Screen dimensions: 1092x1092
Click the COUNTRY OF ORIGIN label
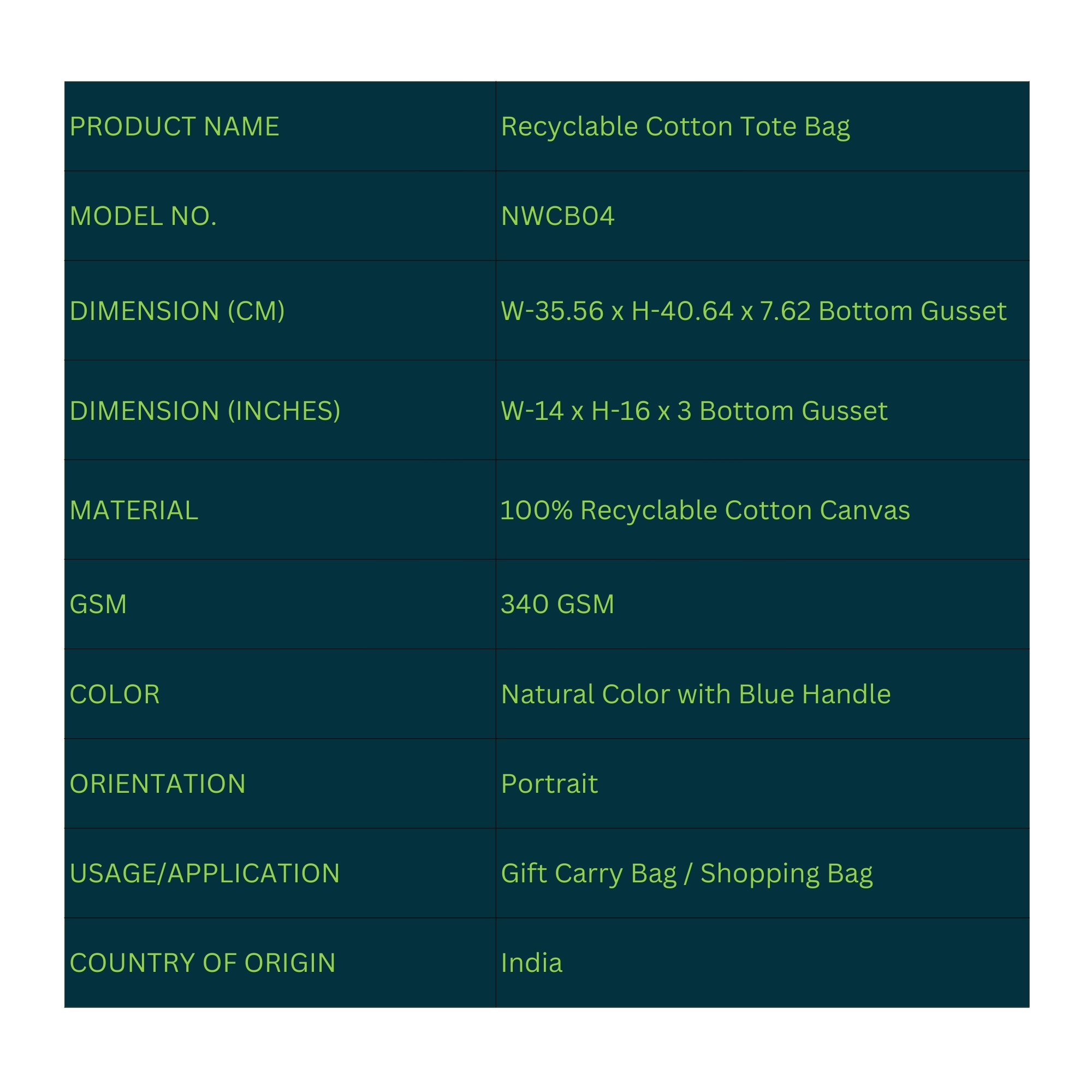(x=203, y=963)
